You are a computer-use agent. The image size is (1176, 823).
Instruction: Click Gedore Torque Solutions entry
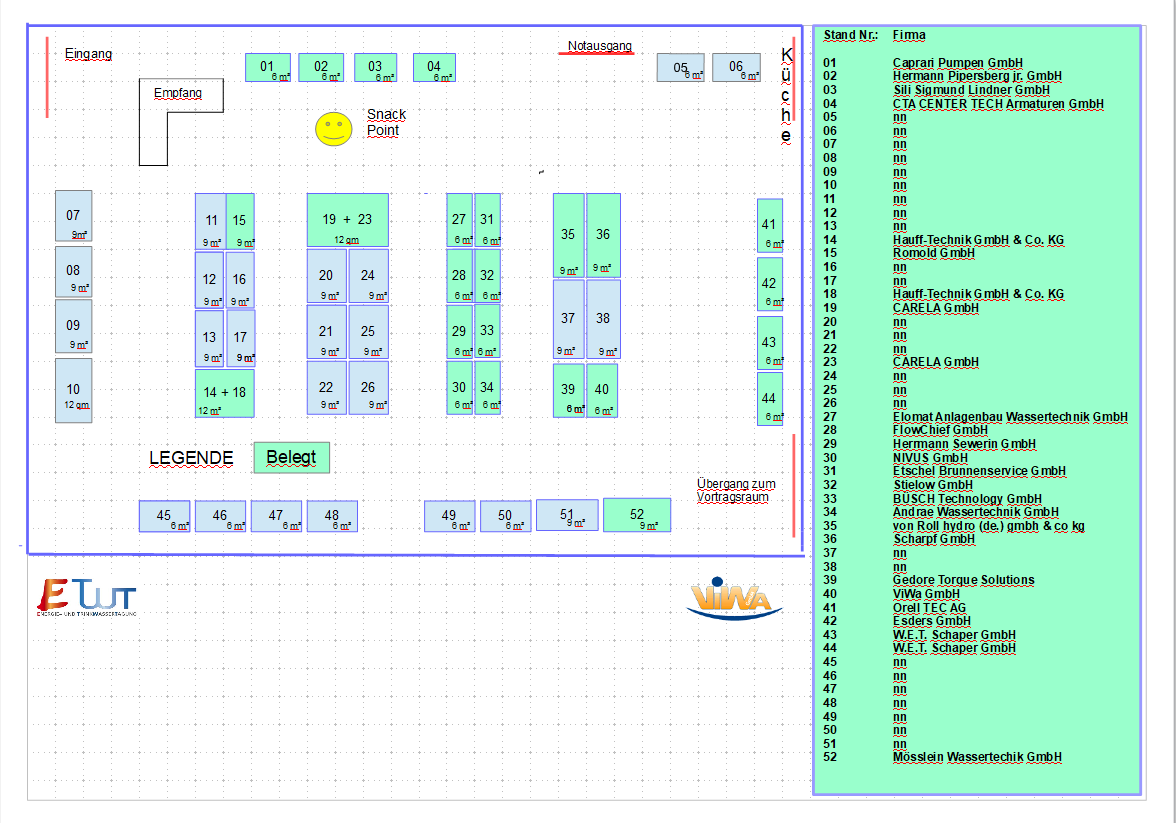(964, 580)
